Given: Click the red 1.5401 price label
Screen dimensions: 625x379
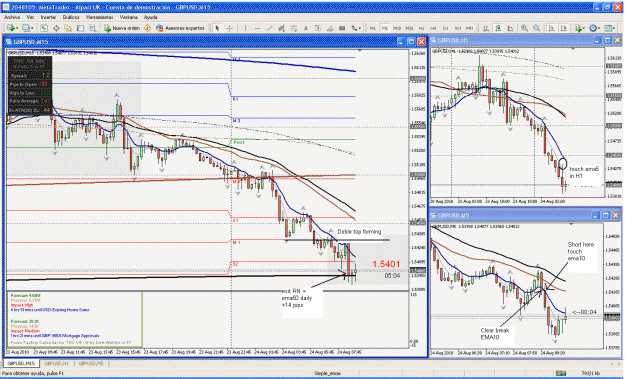Looking at the screenshot, I should (386, 264).
